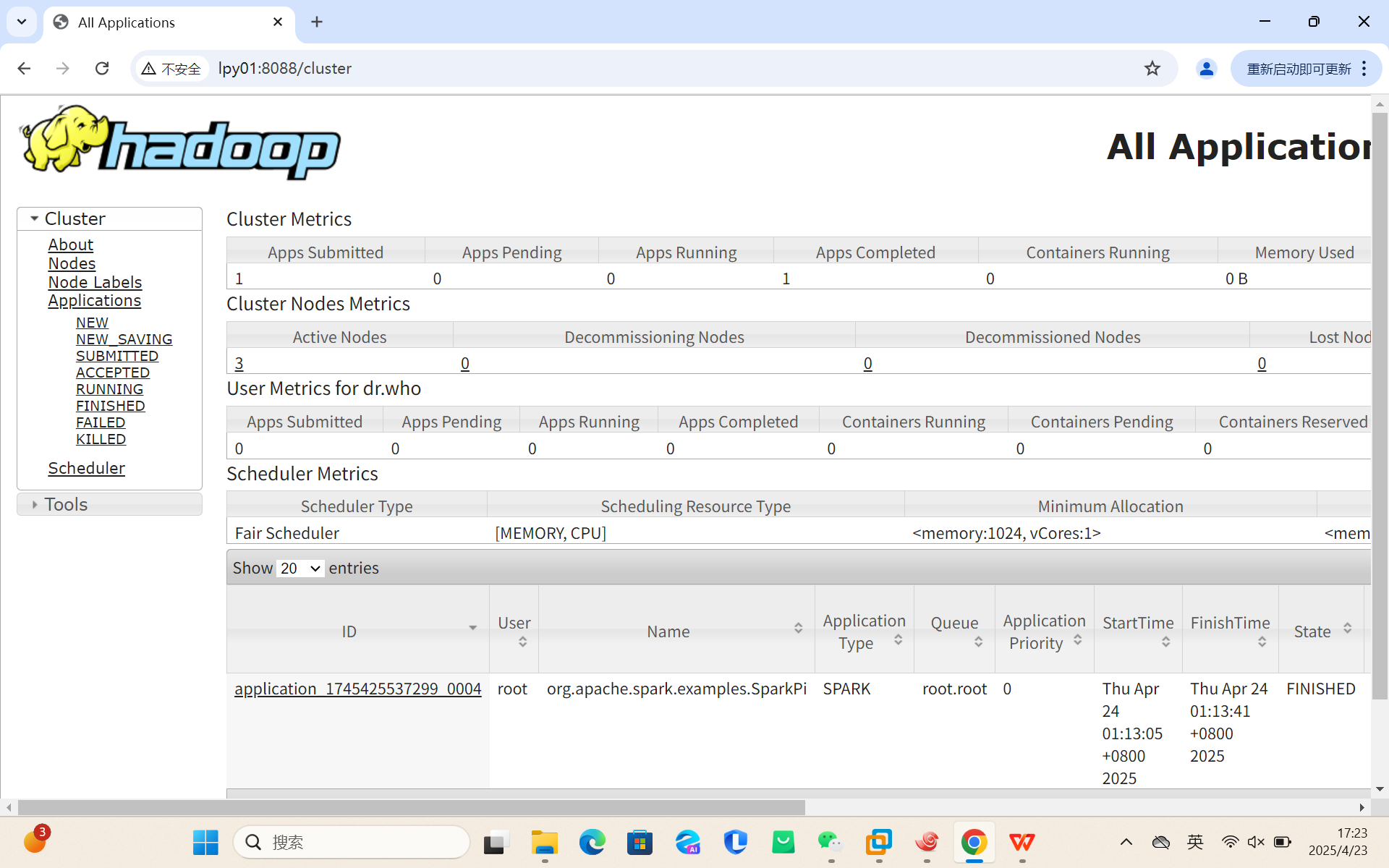Image resolution: width=1389 pixels, height=868 pixels.
Task: Sort table by ID column arrow
Action: (472, 628)
